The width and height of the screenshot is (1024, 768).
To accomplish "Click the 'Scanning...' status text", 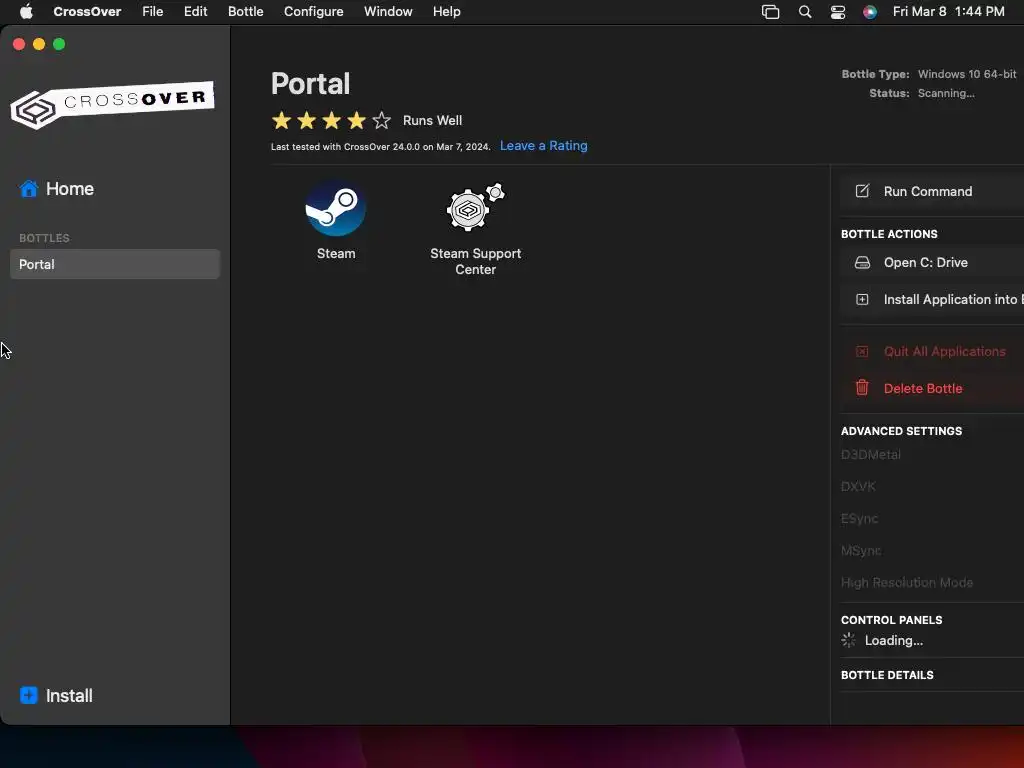I will click(x=946, y=93).
